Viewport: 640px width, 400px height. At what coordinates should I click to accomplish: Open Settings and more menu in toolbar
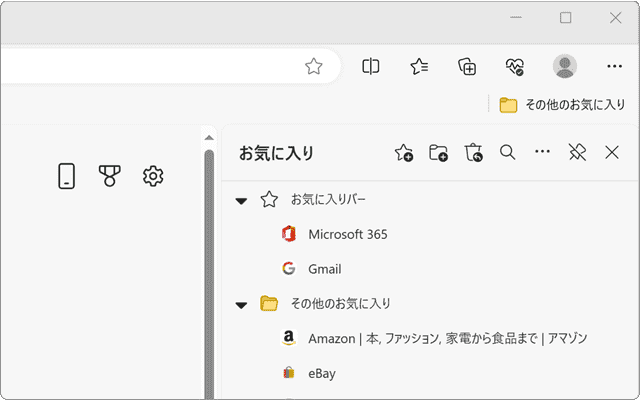pos(614,66)
